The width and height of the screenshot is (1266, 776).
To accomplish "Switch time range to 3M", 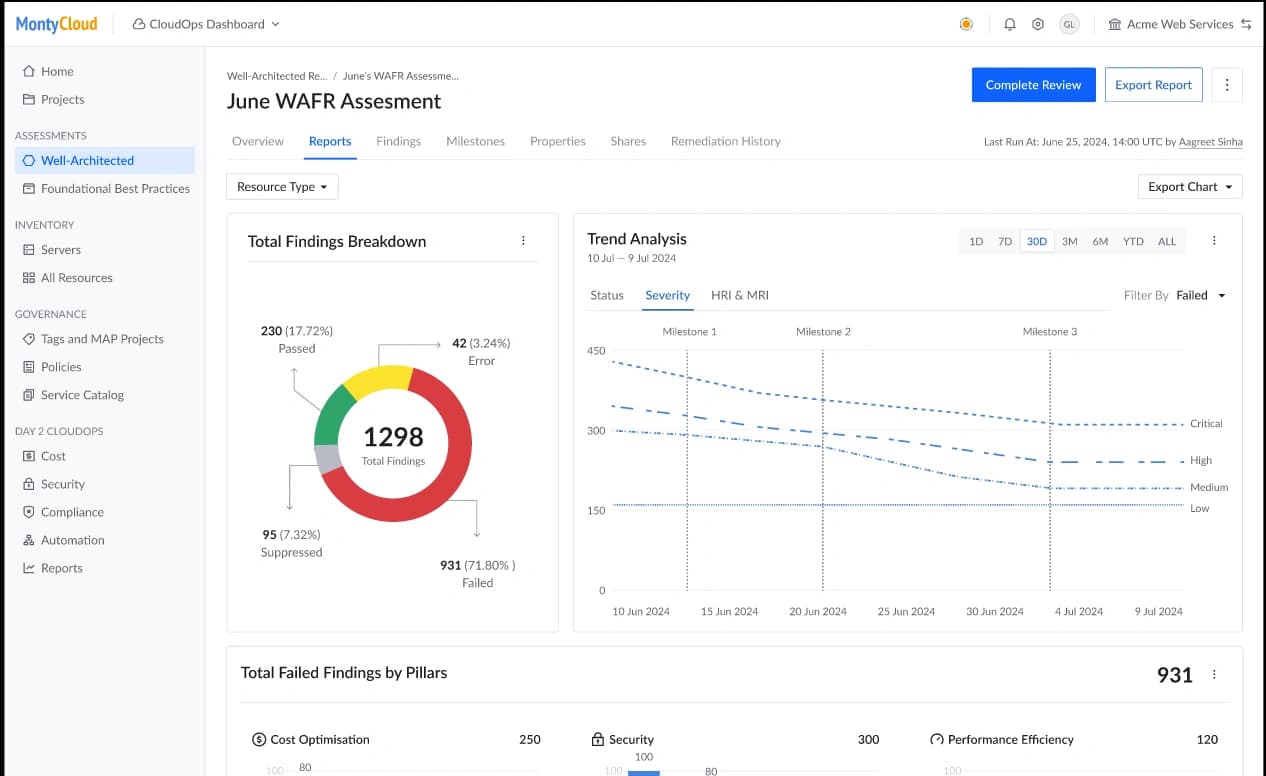I will pyautogui.click(x=1069, y=241).
